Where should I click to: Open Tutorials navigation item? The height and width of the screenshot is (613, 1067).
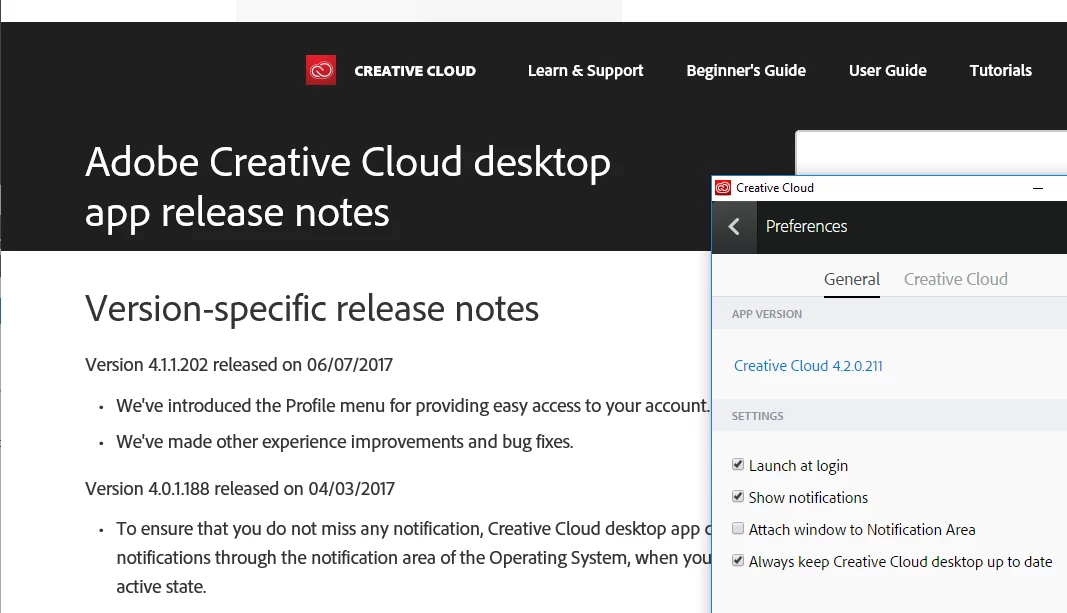point(1000,71)
